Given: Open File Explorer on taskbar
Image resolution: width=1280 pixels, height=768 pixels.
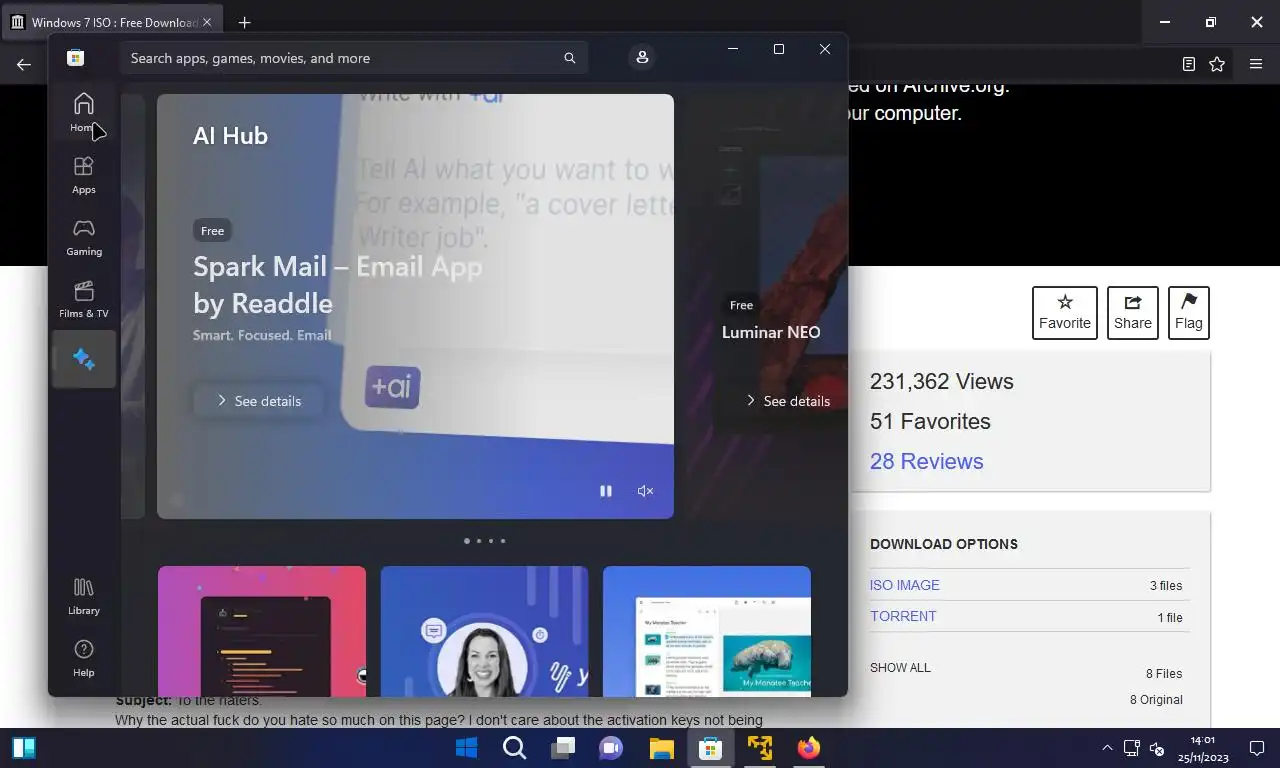Looking at the screenshot, I should [x=661, y=748].
